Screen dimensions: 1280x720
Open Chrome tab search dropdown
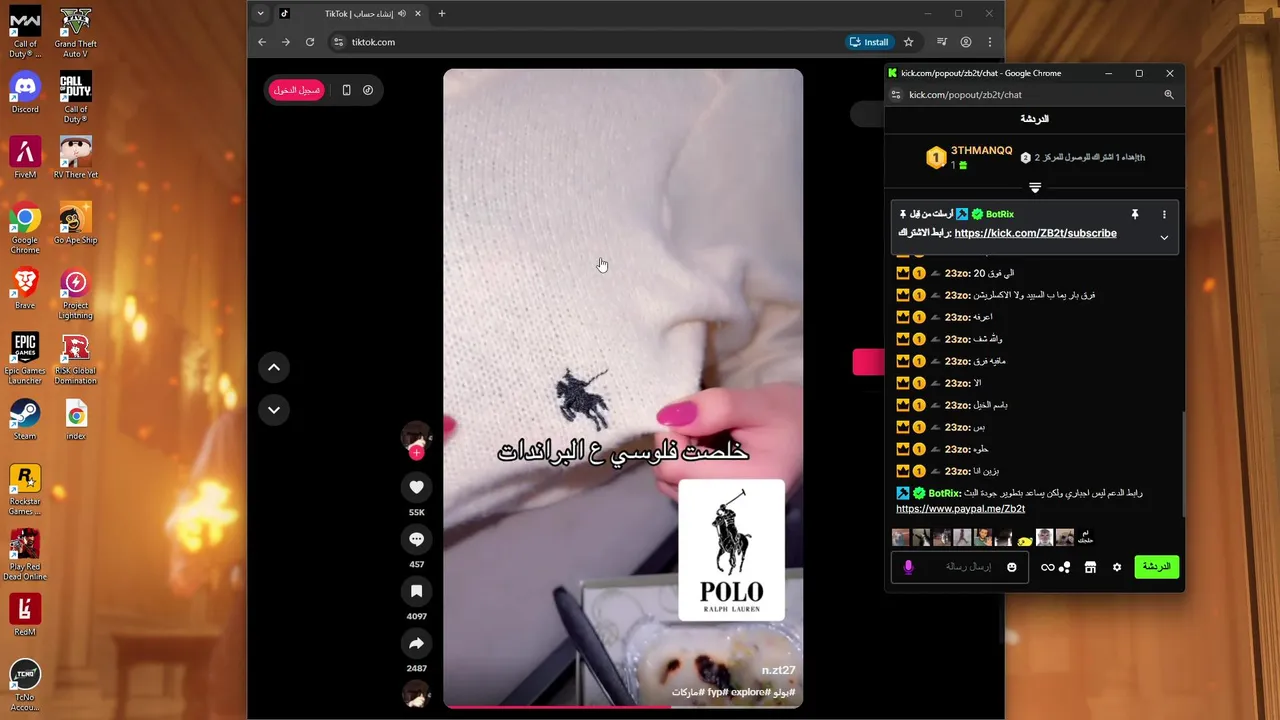[x=260, y=14]
